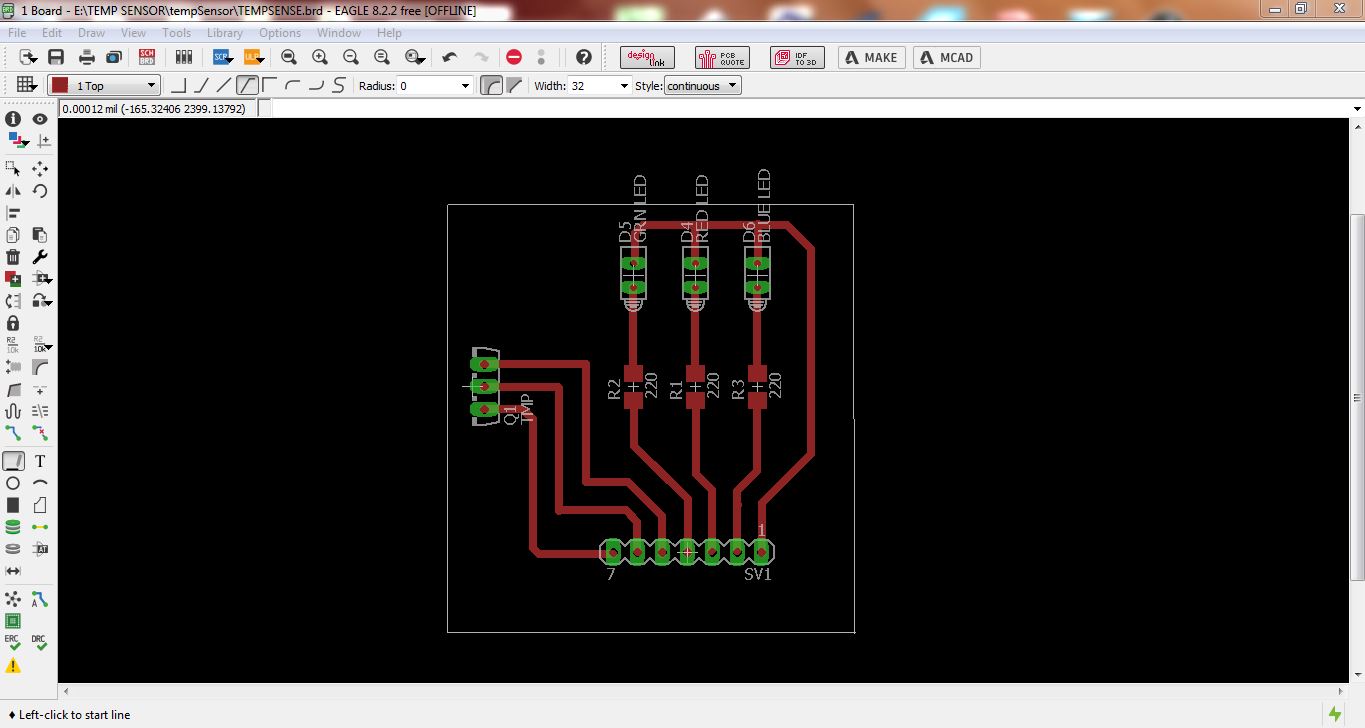Viewport: 1365px width, 728px height.
Task: Open the Library menu
Action: point(224,32)
